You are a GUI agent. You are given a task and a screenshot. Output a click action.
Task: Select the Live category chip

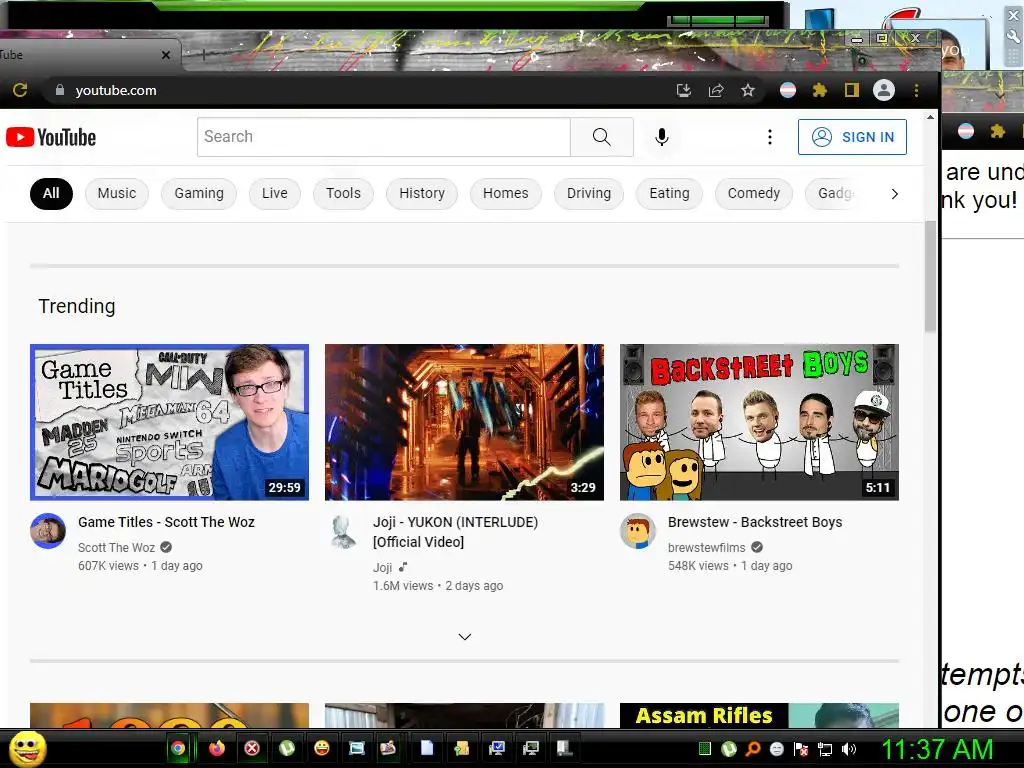pos(275,193)
